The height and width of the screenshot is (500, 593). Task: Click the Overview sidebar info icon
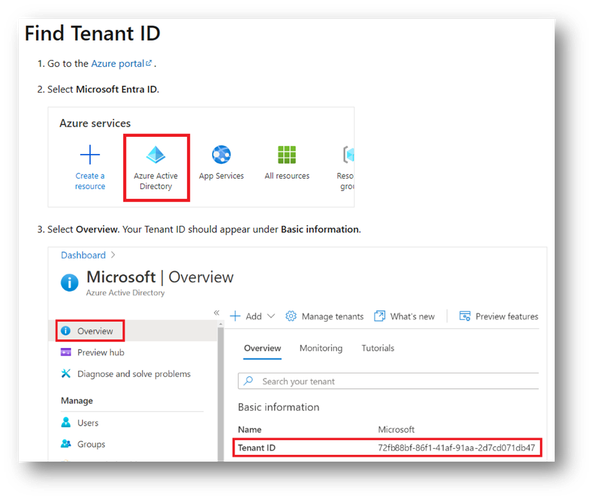pos(66,331)
